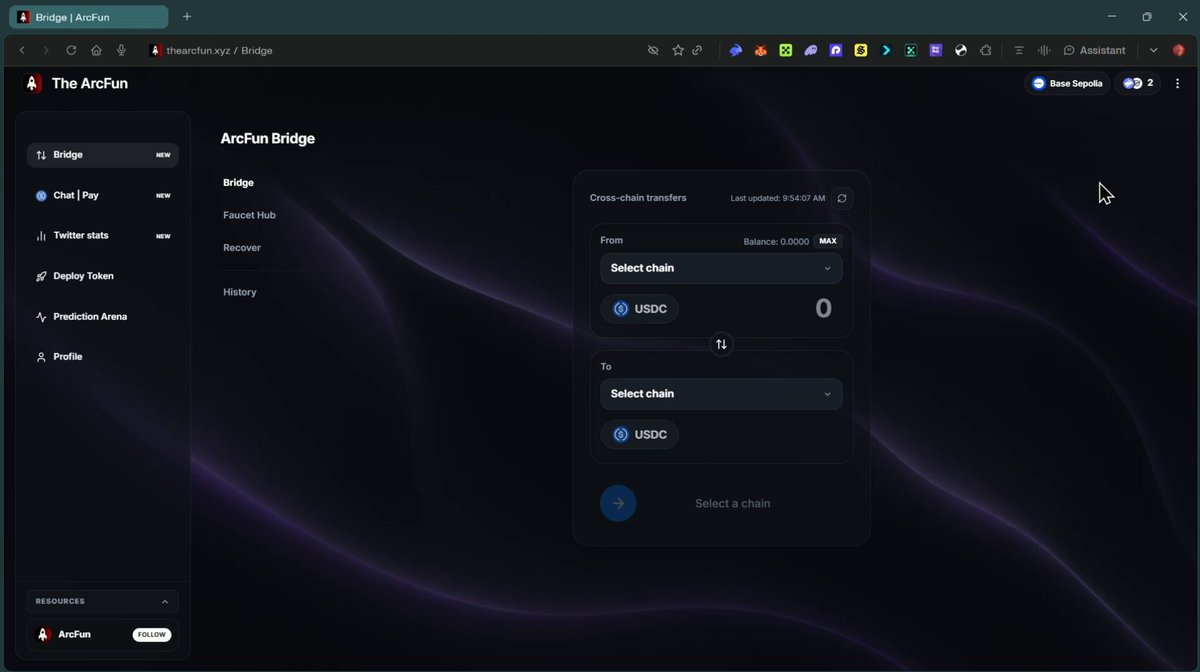This screenshot has height=672, width=1200.
Task: Open the History tab
Action: [240, 292]
